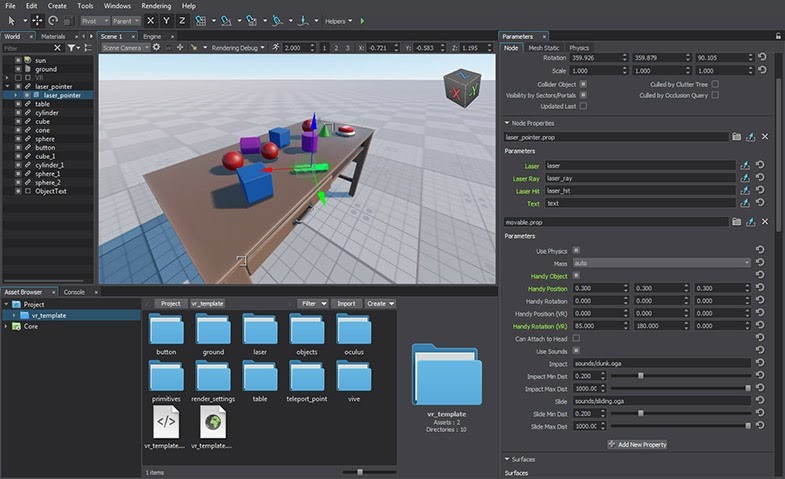This screenshot has height=479, width=785.
Task: Open scene camera settings gear icon
Action: coord(156,47)
